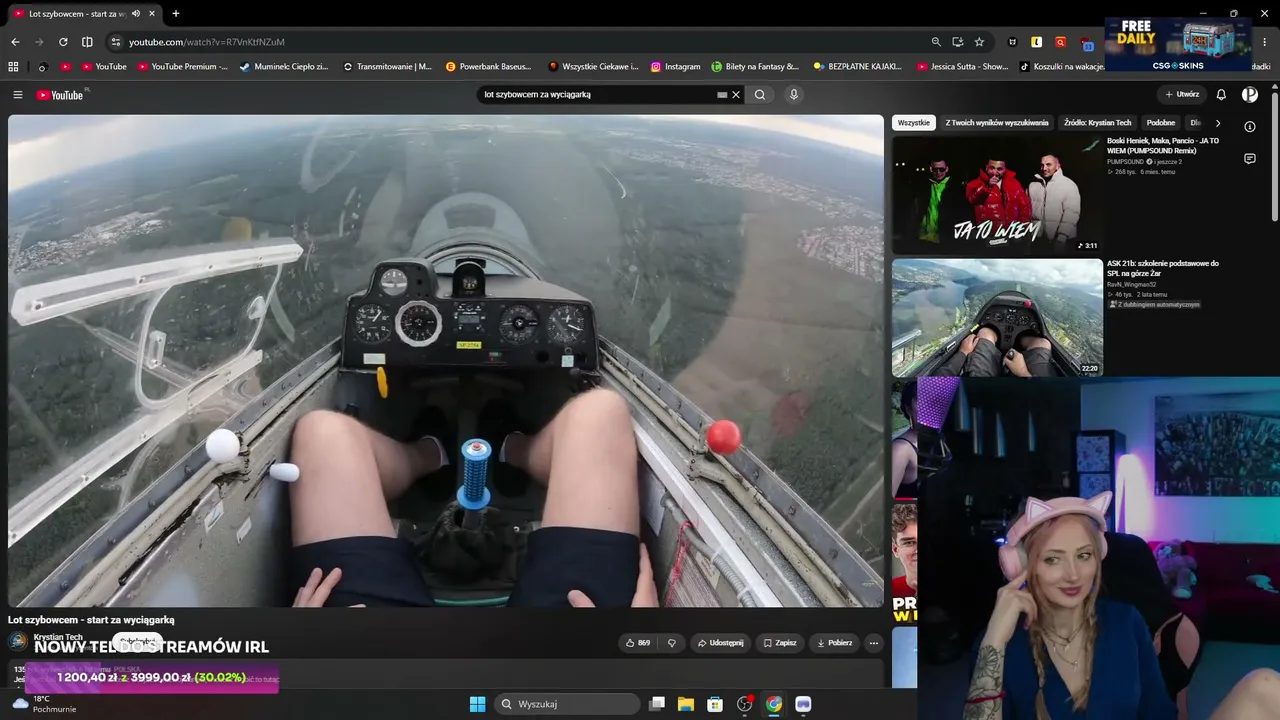Image resolution: width=1280 pixels, height=720 pixels.
Task: Open the apps grid in bookmarks bar
Action: [13, 67]
